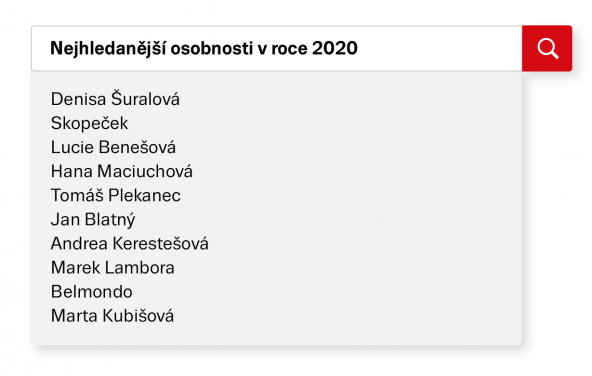The image size is (592, 376).
Task: Click the surname Plekanec in the suggestions
Action: point(145,195)
